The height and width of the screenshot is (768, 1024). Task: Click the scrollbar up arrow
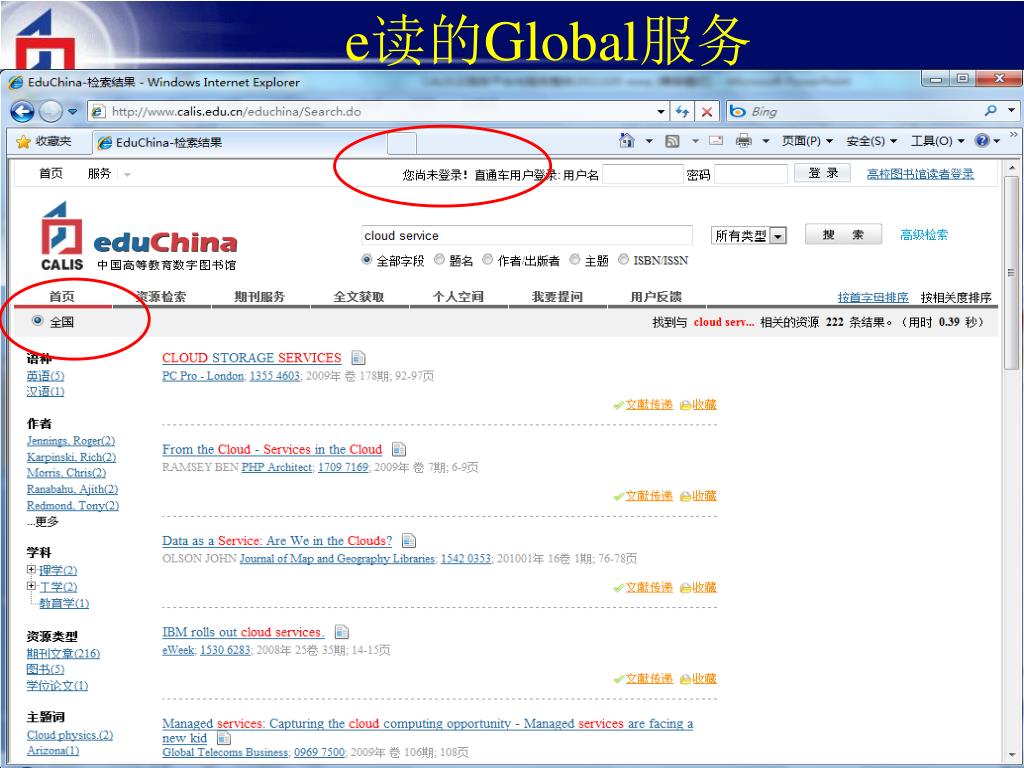1011,168
